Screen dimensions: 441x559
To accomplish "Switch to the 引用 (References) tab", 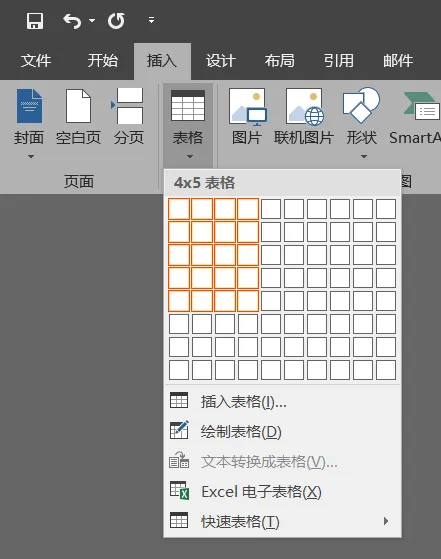I will tap(339, 61).
